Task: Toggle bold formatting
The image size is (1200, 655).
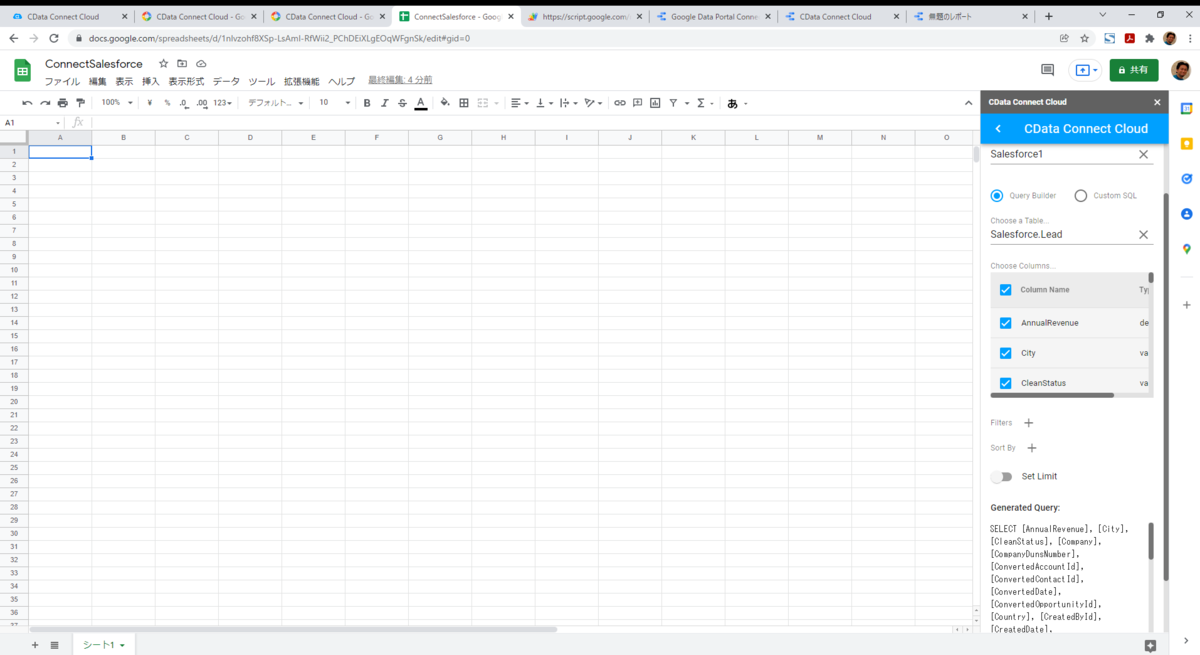Action: click(x=367, y=103)
